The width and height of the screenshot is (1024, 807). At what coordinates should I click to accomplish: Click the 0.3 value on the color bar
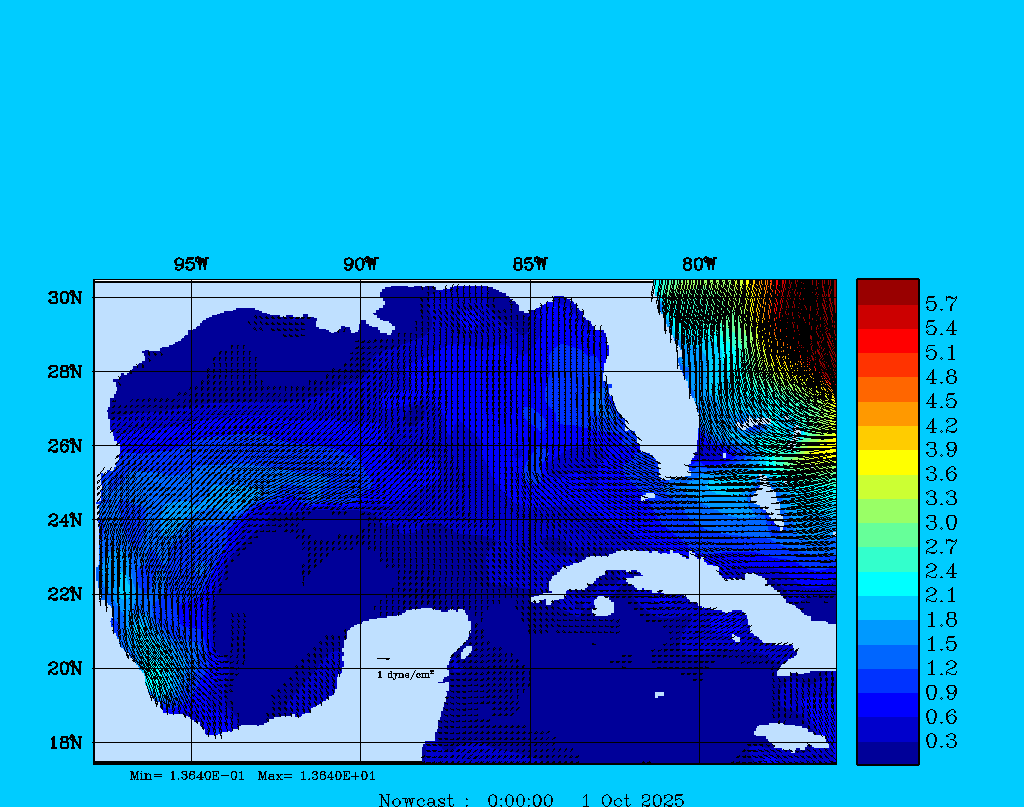[941, 741]
